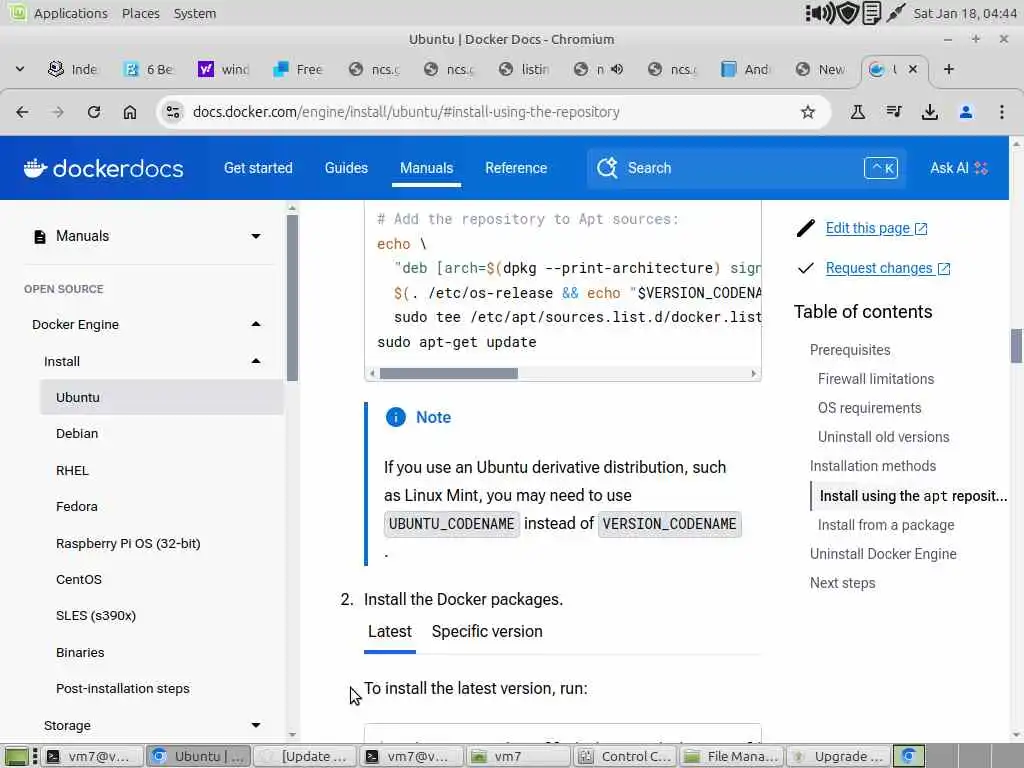Open the tab search dropdown arrow
This screenshot has height=768, width=1024.
20,69
